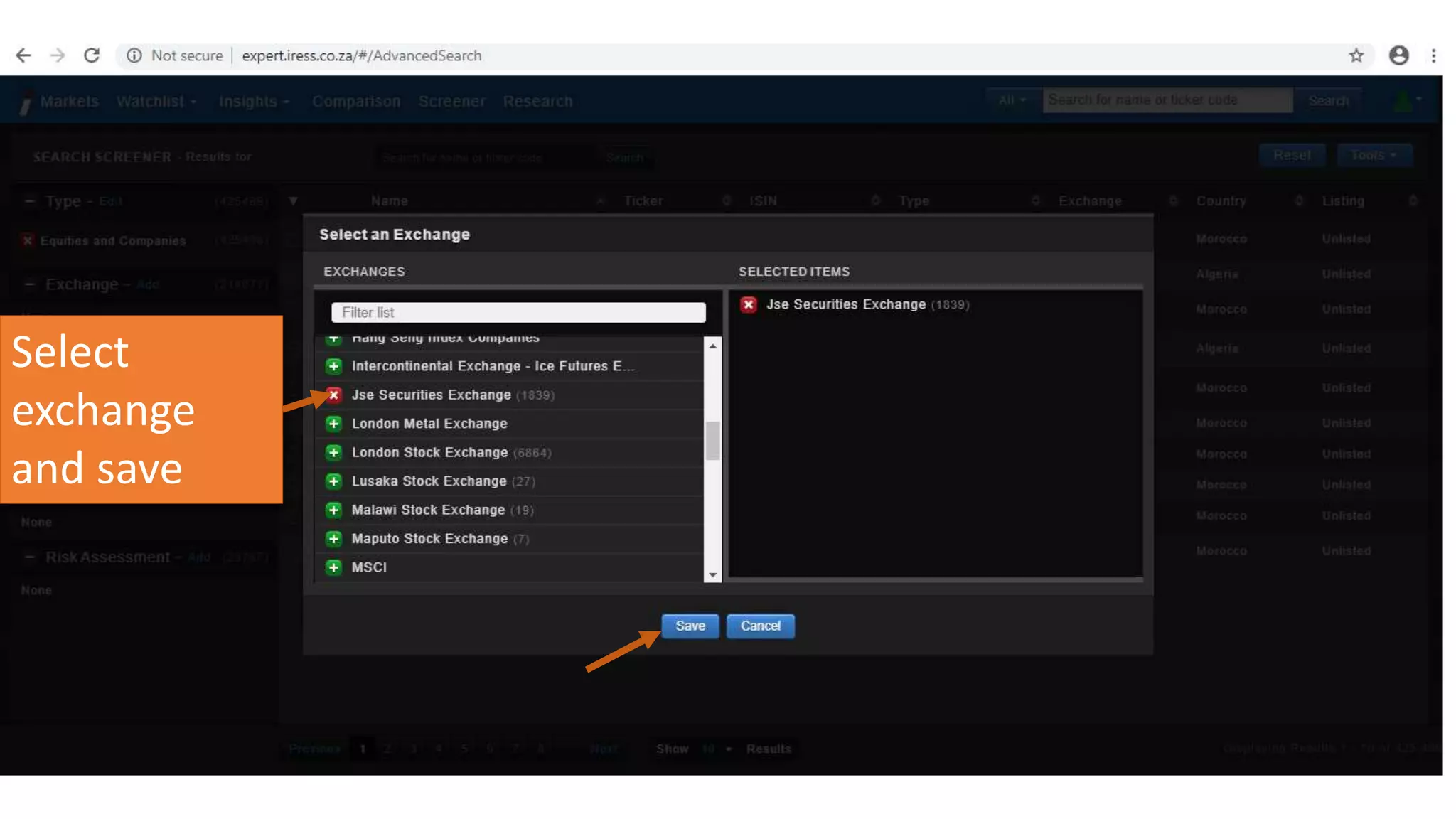Go to the Research page

point(537,102)
